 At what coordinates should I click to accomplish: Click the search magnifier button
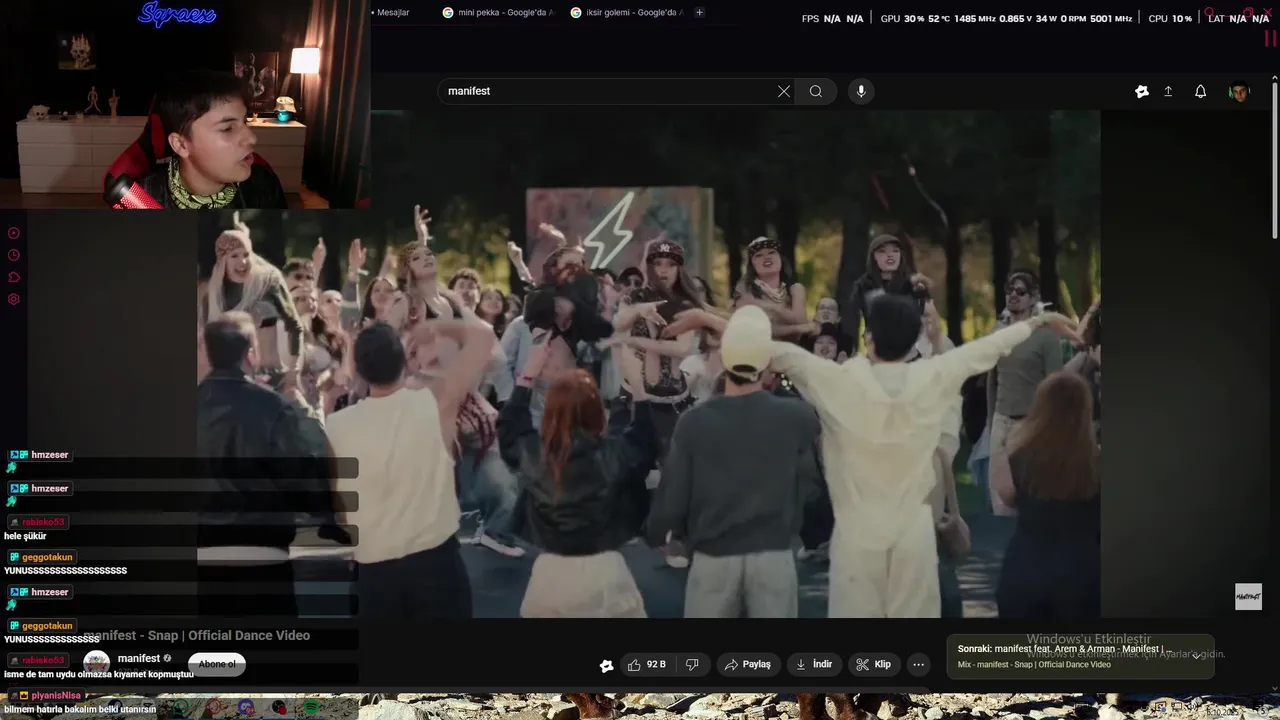coord(816,91)
